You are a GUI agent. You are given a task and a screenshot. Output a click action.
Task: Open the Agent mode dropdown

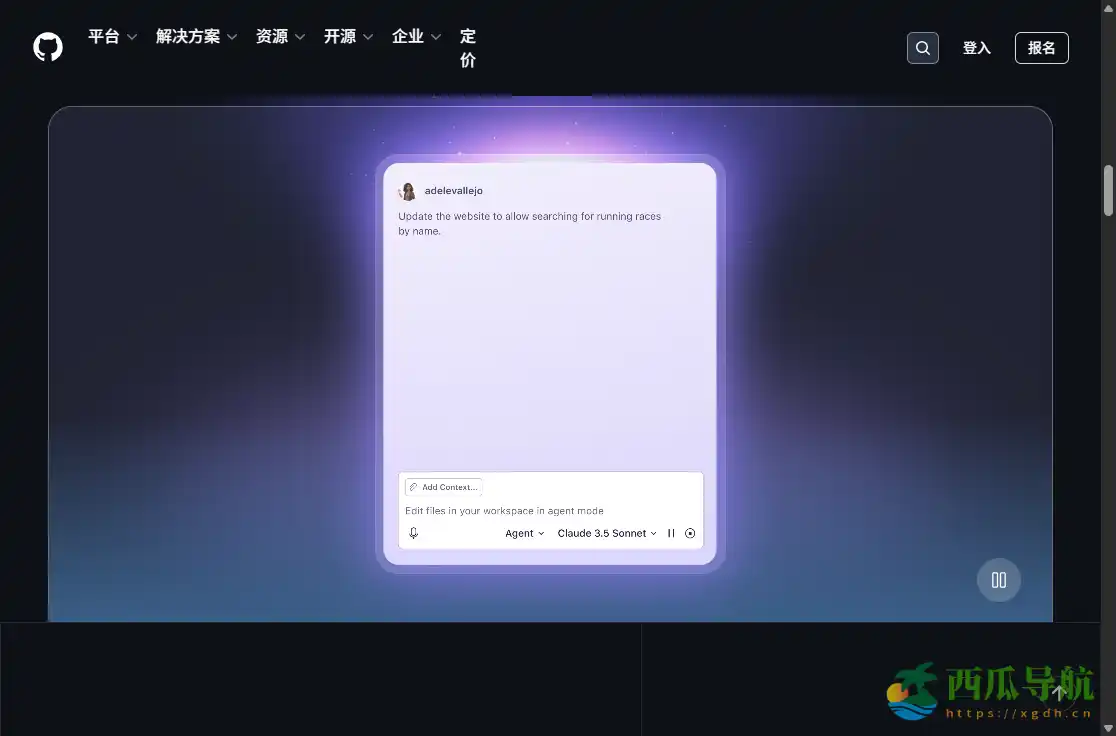pos(524,533)
